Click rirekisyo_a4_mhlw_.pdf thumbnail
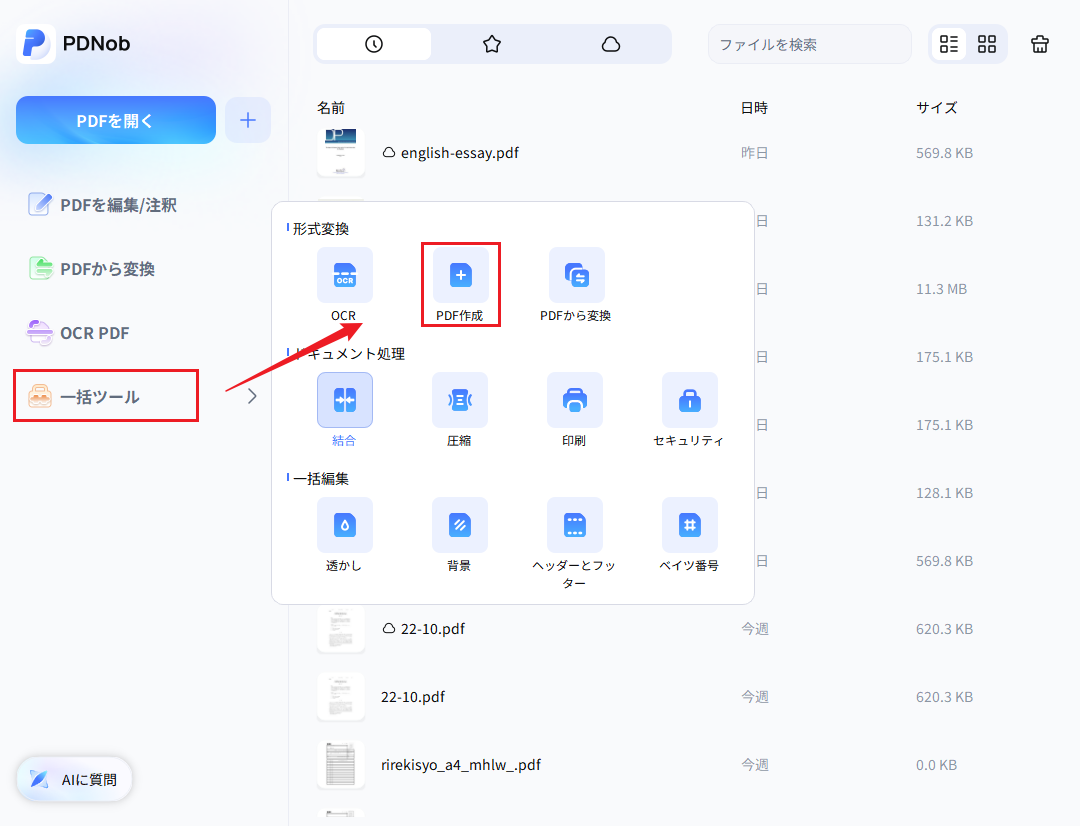The image size is (1080, 826). click(x=341, y=765)
